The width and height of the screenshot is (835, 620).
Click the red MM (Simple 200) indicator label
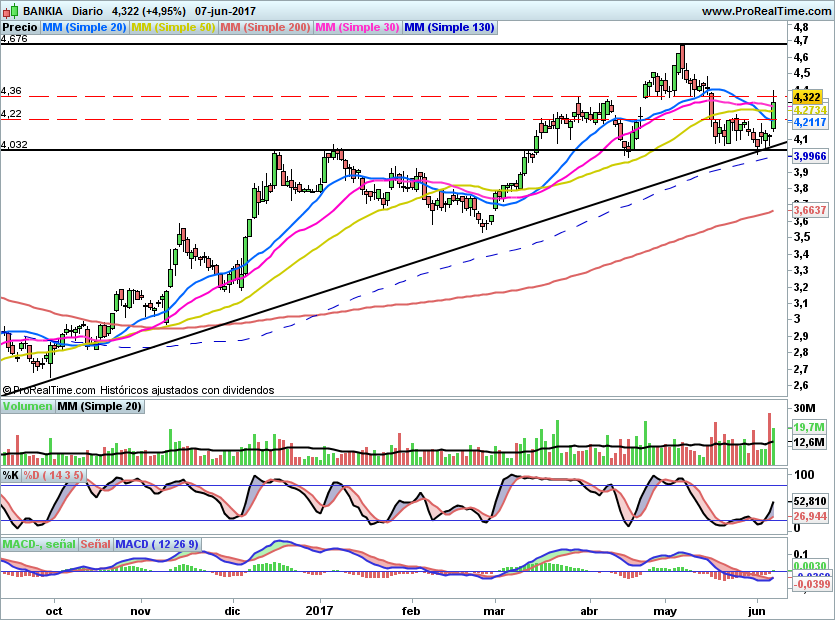click(x=265, y=28)
